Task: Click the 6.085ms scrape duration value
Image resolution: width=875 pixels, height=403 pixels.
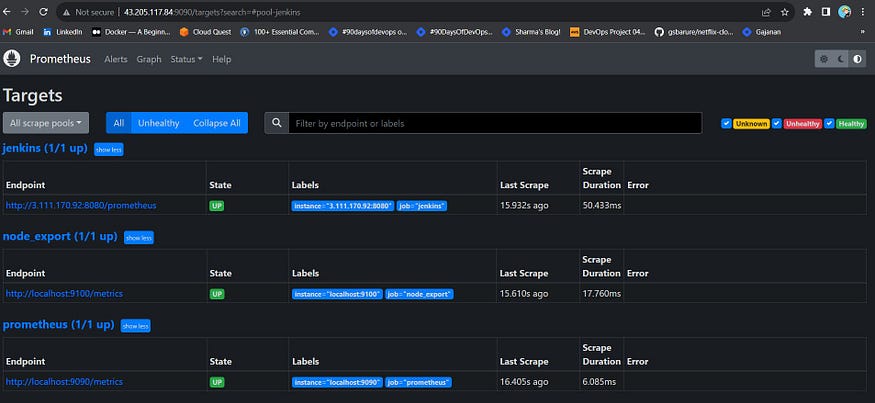Action: (x=599, y=382)
